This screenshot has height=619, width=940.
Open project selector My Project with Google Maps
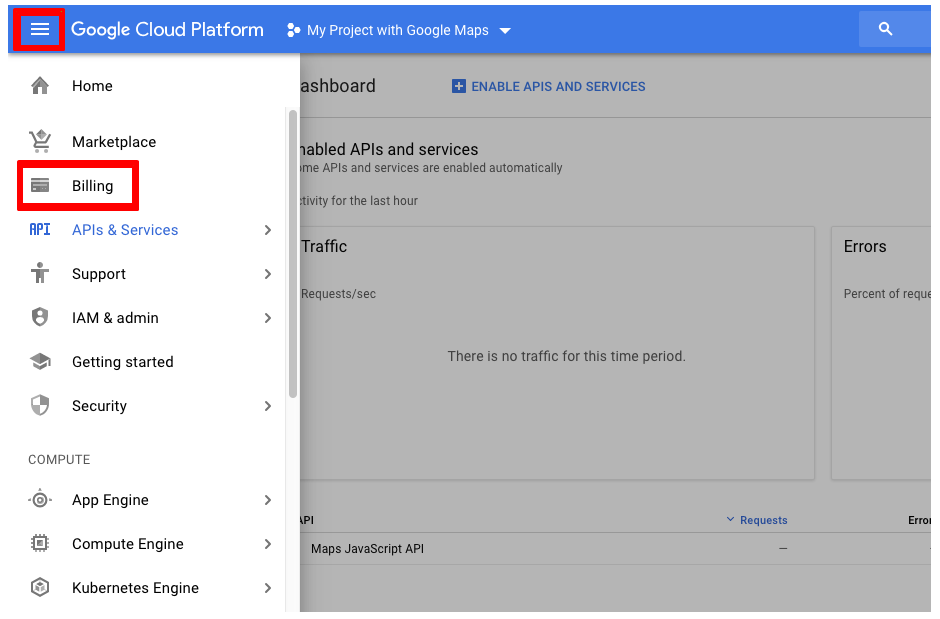click(x=398, y=30)
